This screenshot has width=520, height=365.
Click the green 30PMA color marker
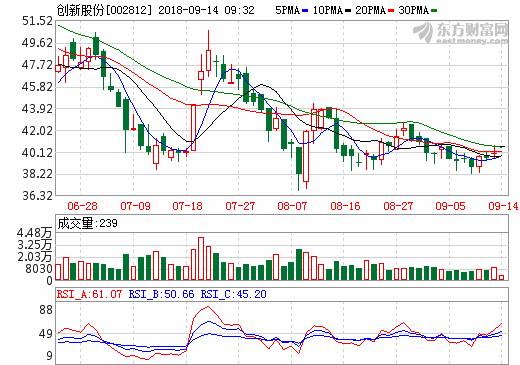coord(434,11)
